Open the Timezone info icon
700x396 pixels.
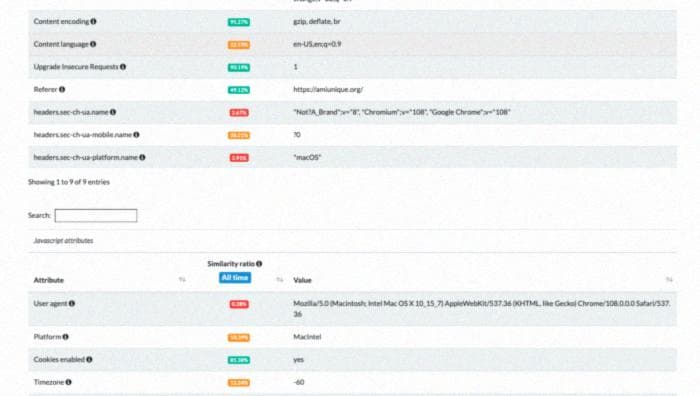(68, 382)
